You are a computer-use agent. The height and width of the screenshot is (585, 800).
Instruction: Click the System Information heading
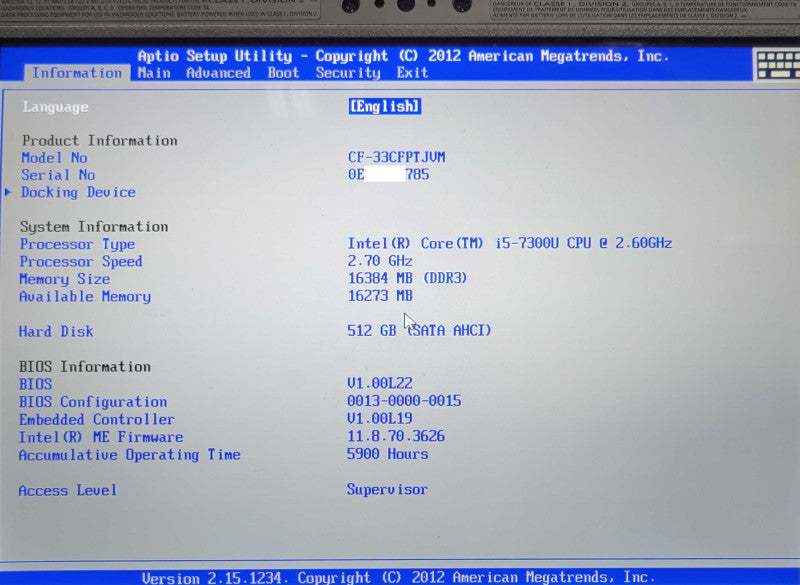click(94, 227)
